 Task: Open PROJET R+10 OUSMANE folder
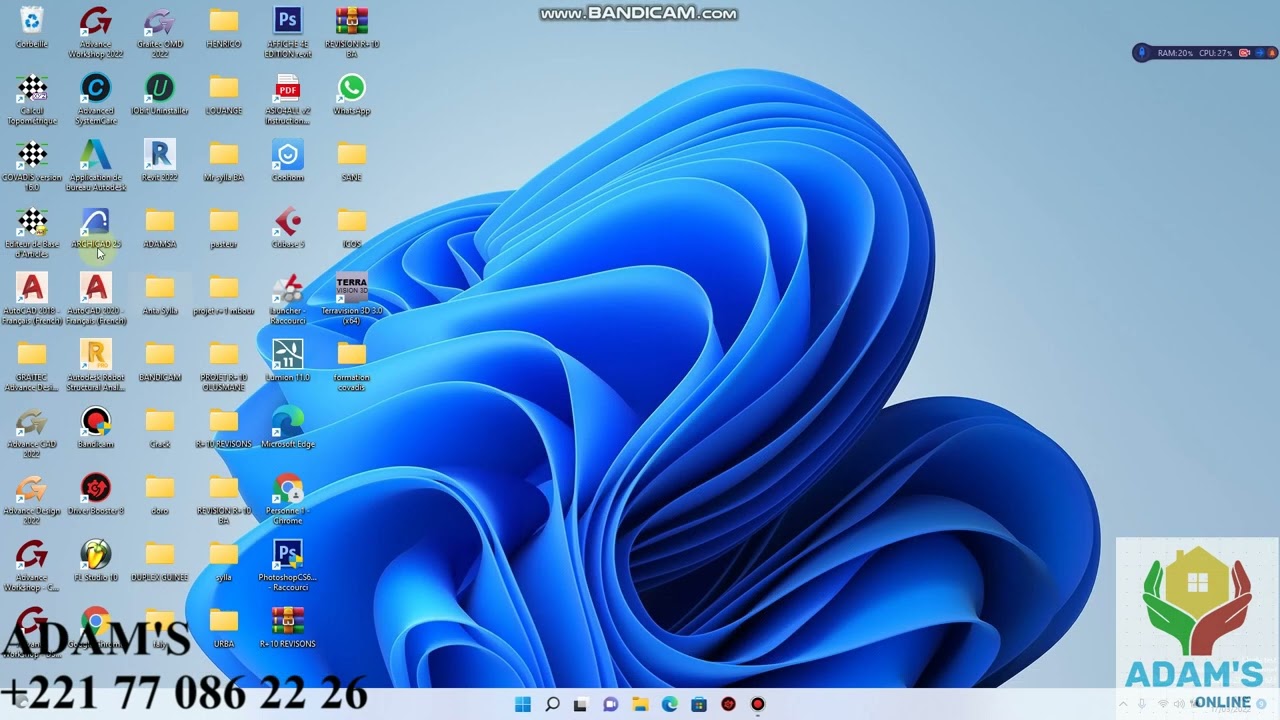point(224,367)
